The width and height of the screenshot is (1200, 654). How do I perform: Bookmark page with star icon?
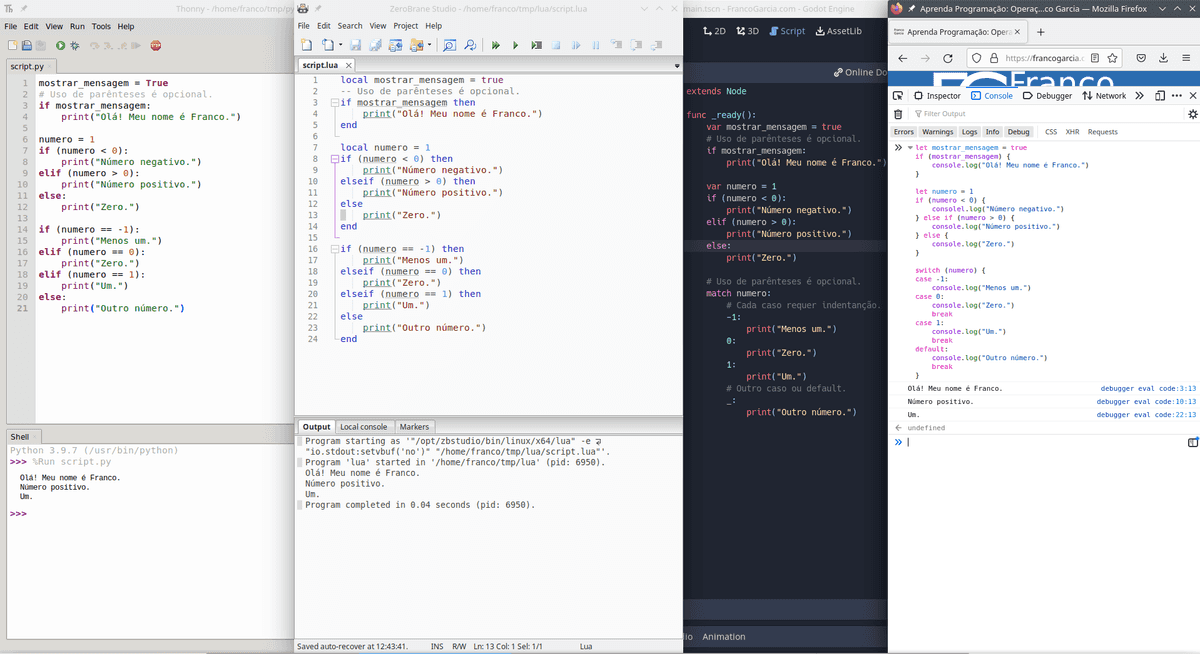point(1112,58)
